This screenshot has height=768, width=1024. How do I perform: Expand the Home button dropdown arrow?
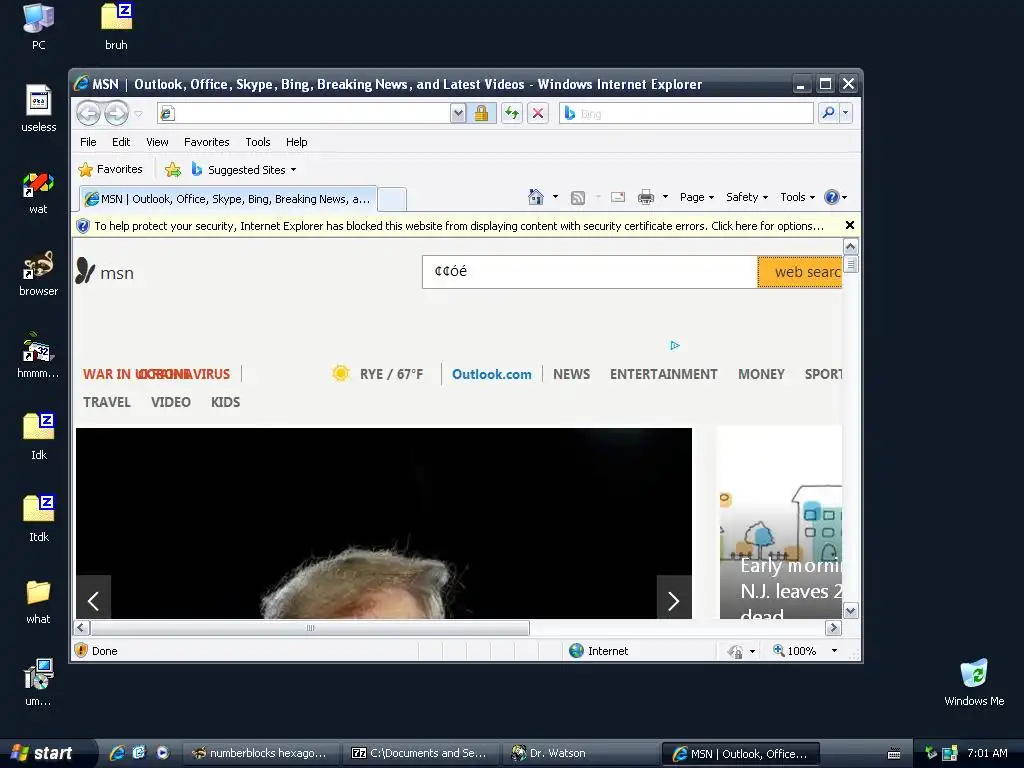[555, 197]
